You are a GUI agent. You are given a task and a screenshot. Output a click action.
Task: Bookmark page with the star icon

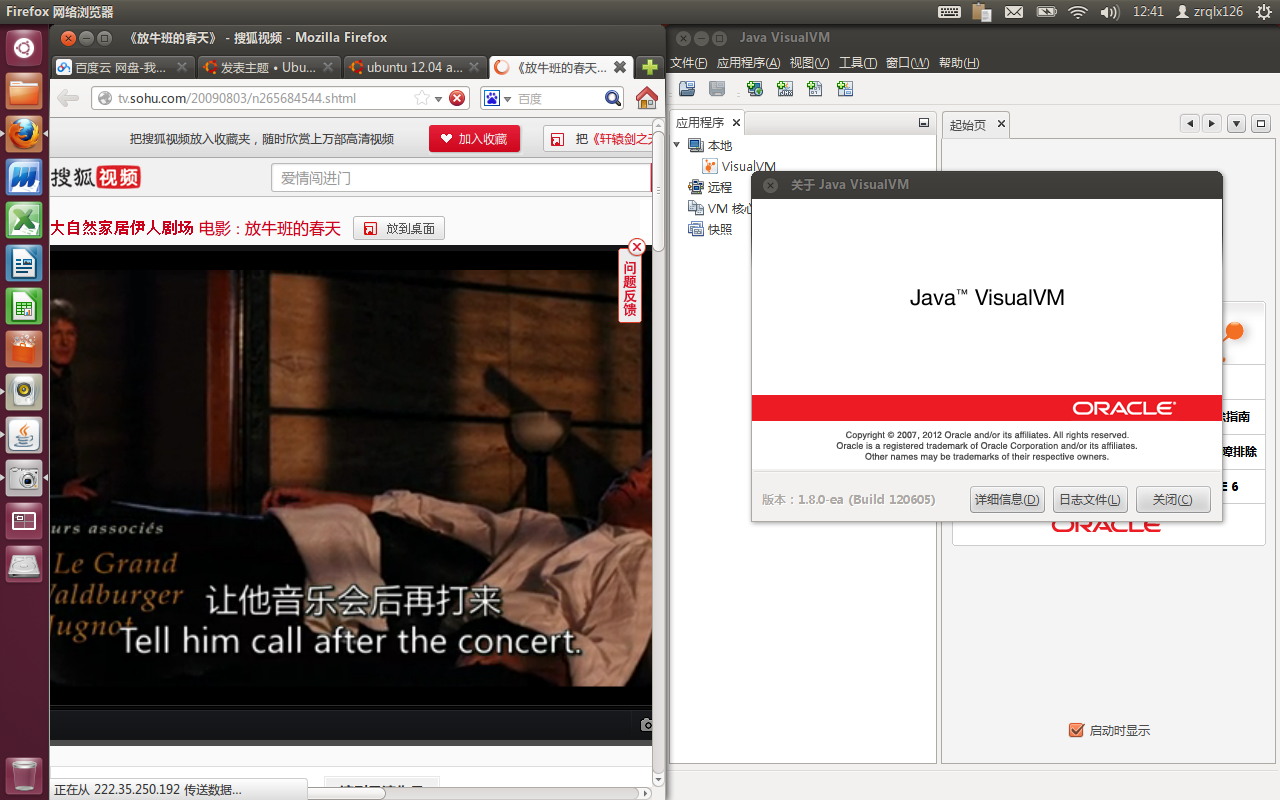(422, 98)
